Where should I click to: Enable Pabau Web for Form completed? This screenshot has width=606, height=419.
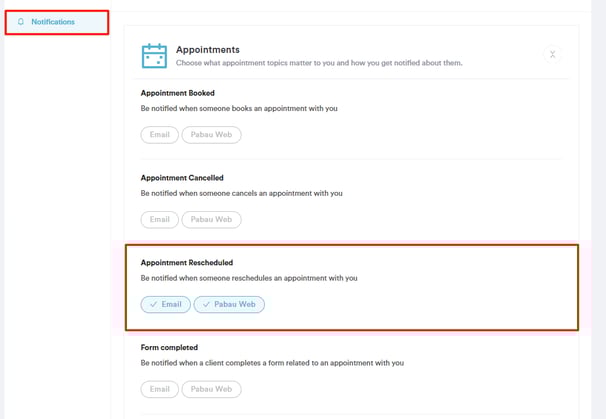211,390
